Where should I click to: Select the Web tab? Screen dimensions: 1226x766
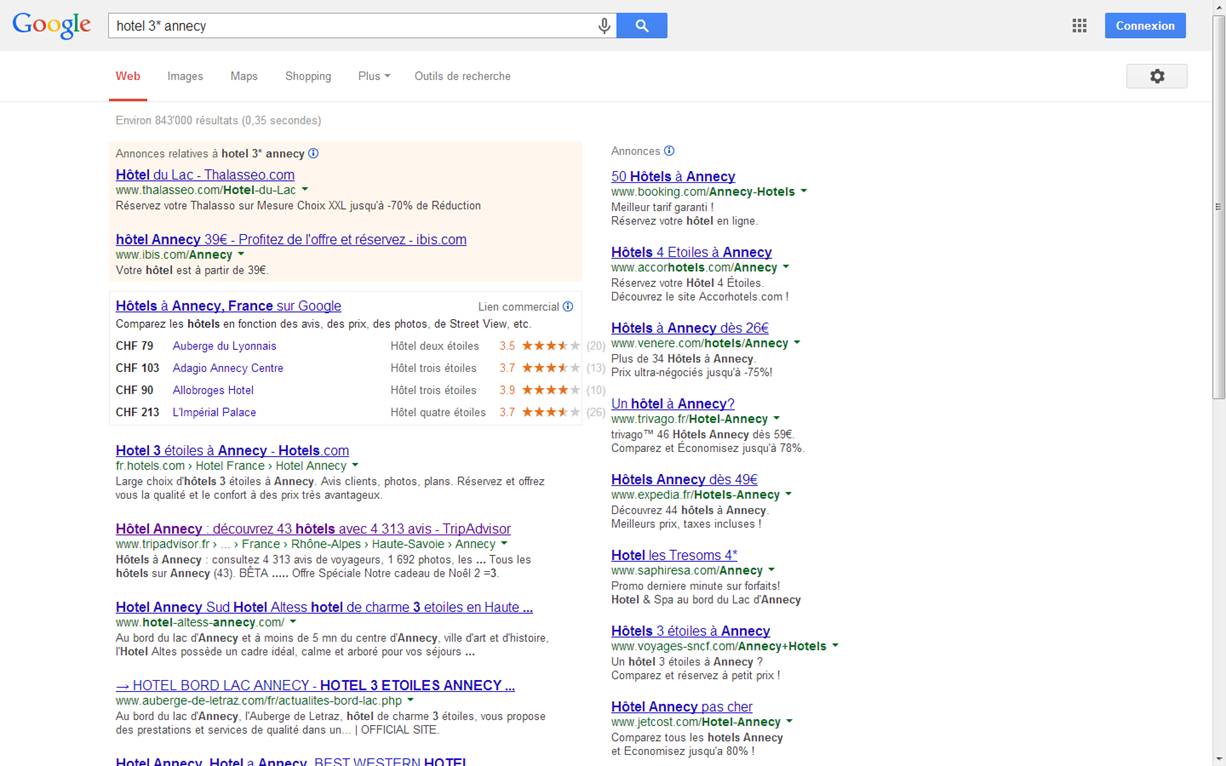[128, 76]
